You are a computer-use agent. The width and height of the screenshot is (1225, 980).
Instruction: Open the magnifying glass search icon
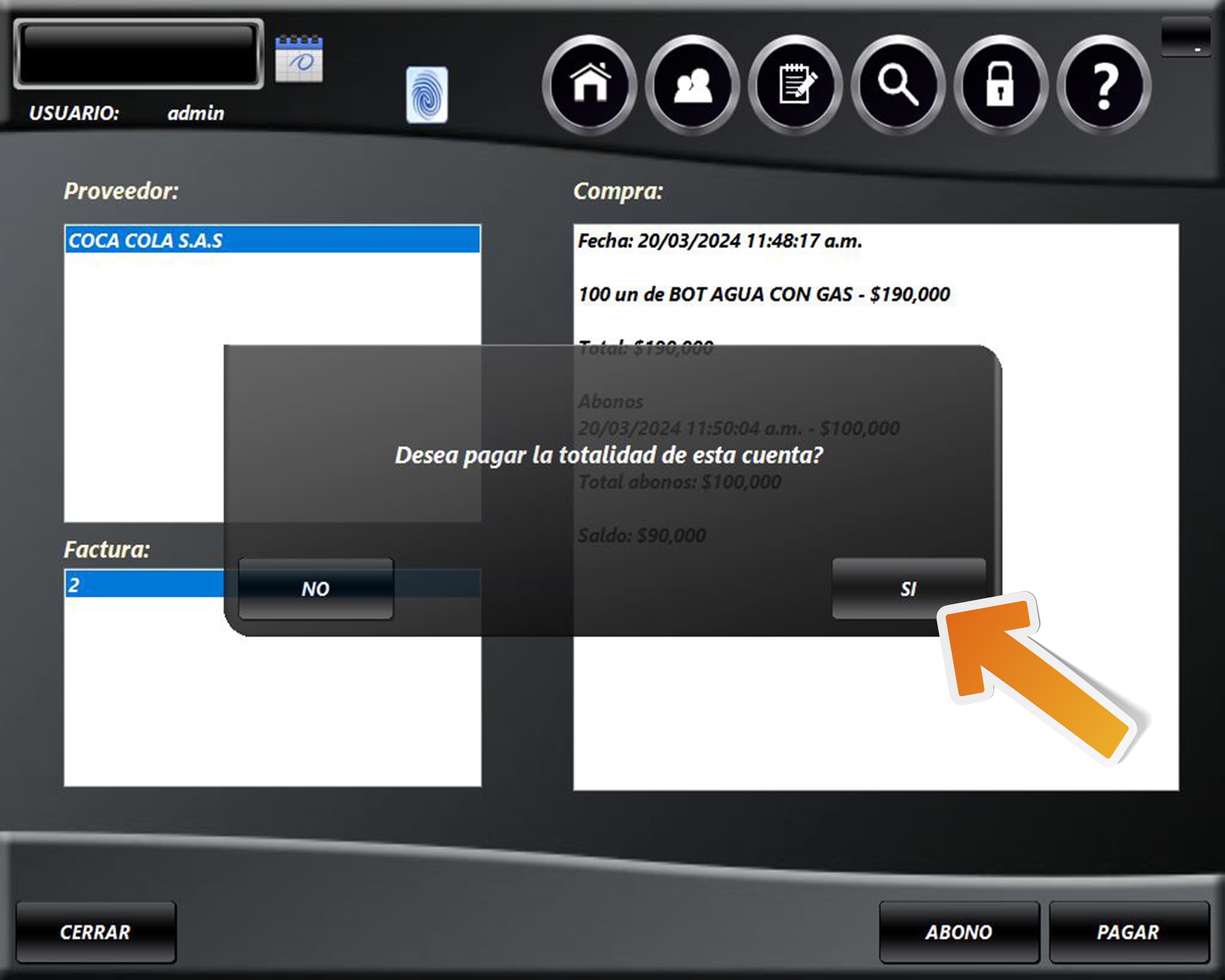[x=898, y=85]
